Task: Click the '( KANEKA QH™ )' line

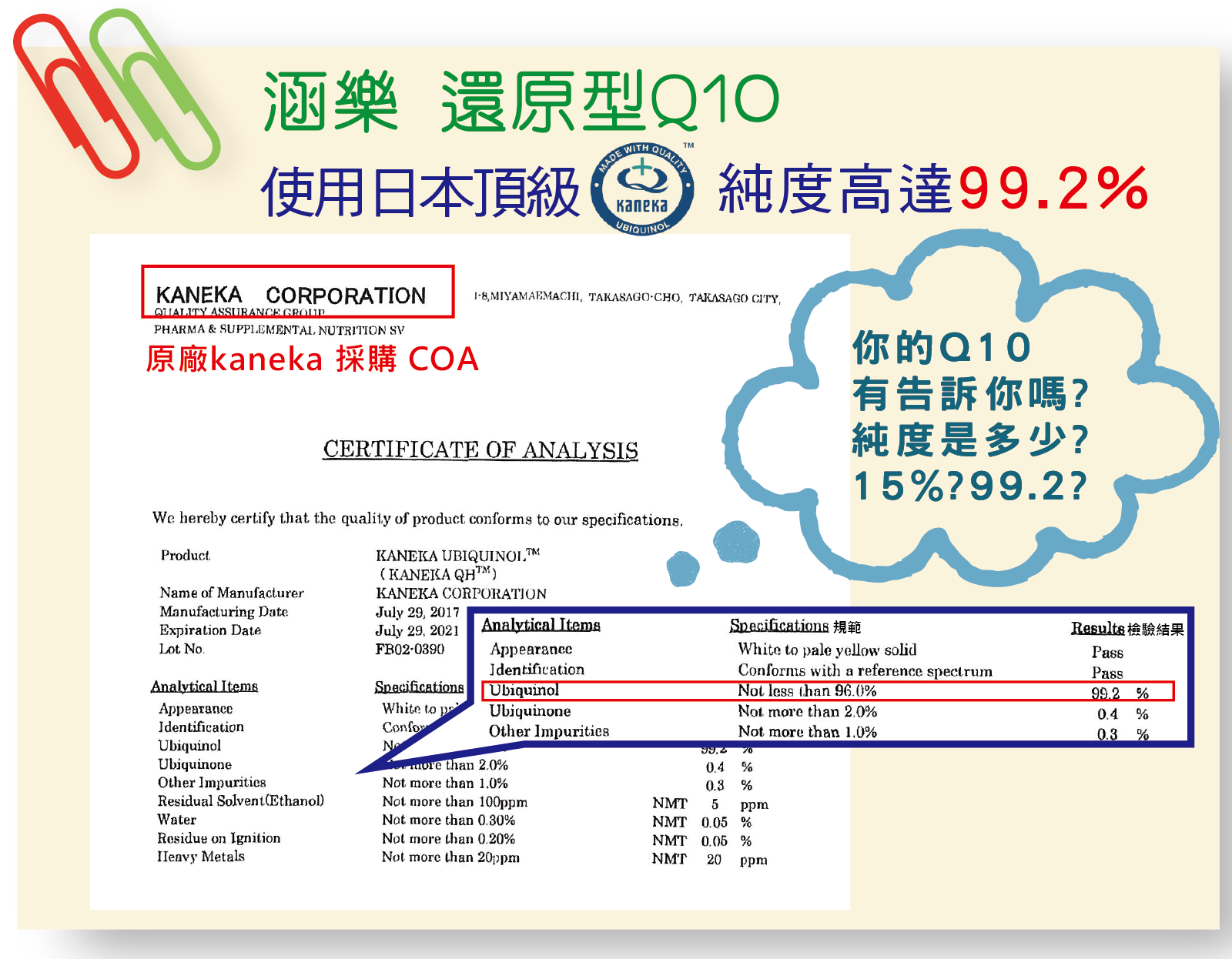Action: pyautogui.click(x=437, y=573)
